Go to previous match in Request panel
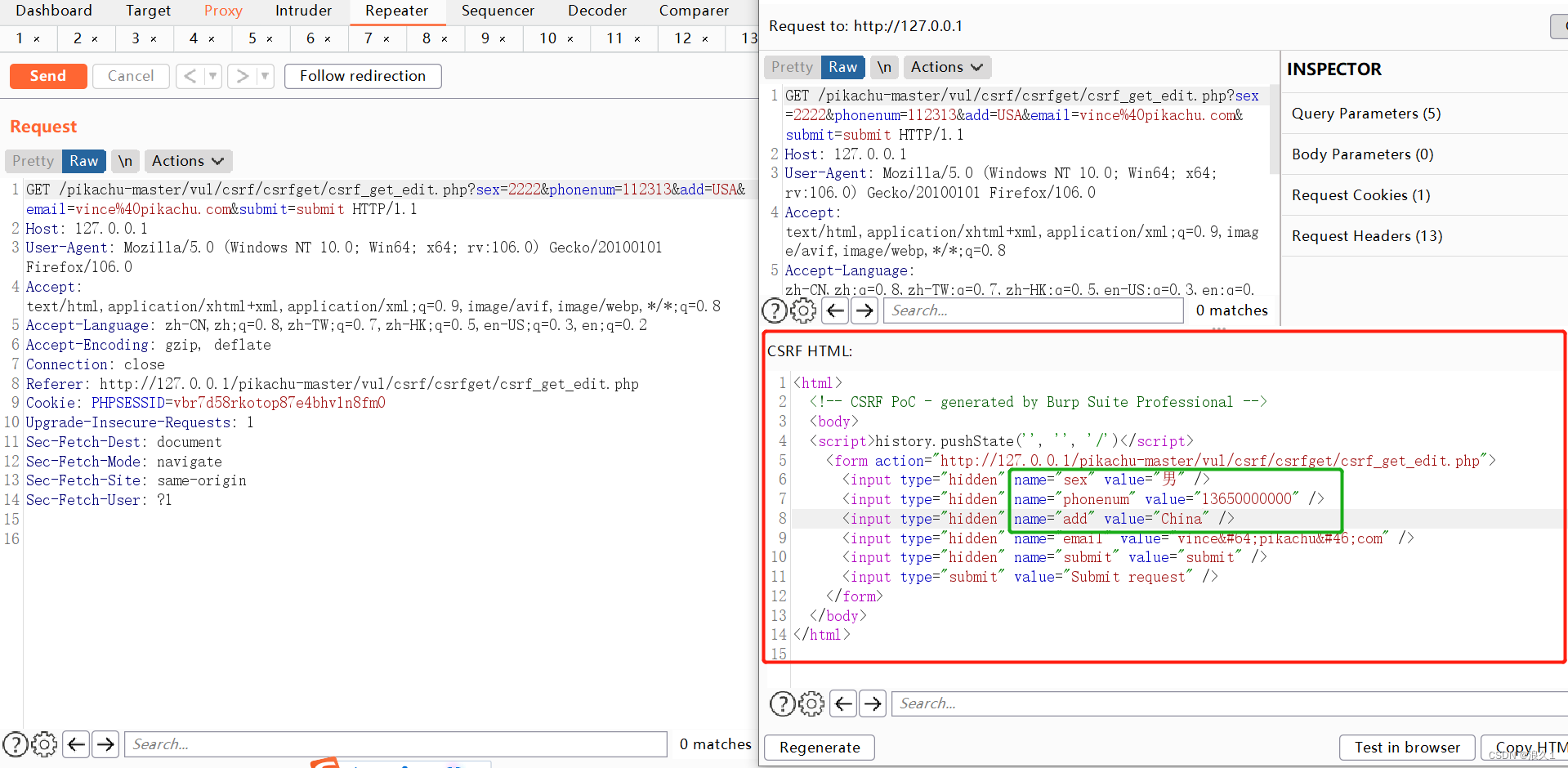The width and height of the screenshot is (1568, 768). pos(76,744)
